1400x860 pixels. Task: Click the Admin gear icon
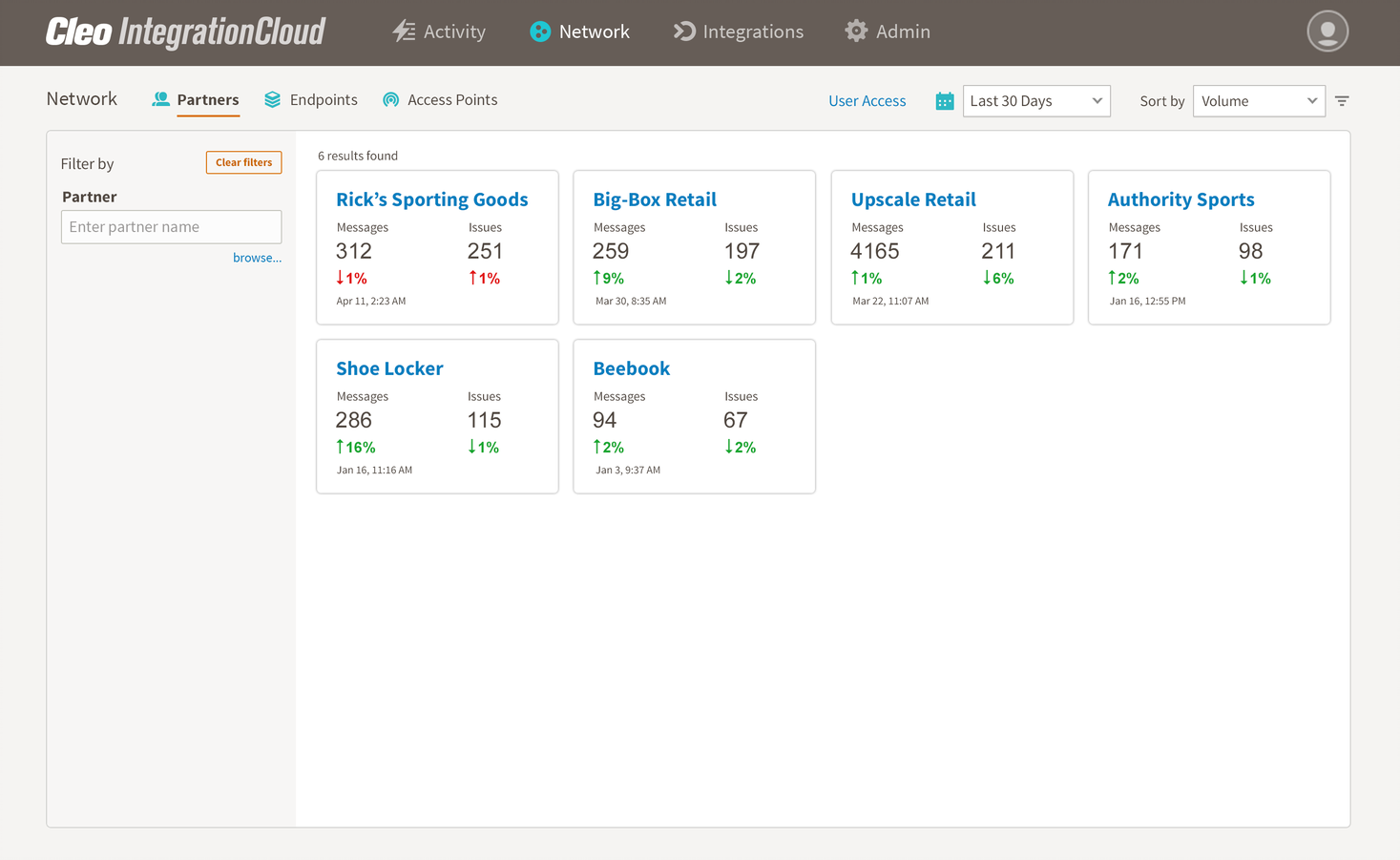point(856,31)
